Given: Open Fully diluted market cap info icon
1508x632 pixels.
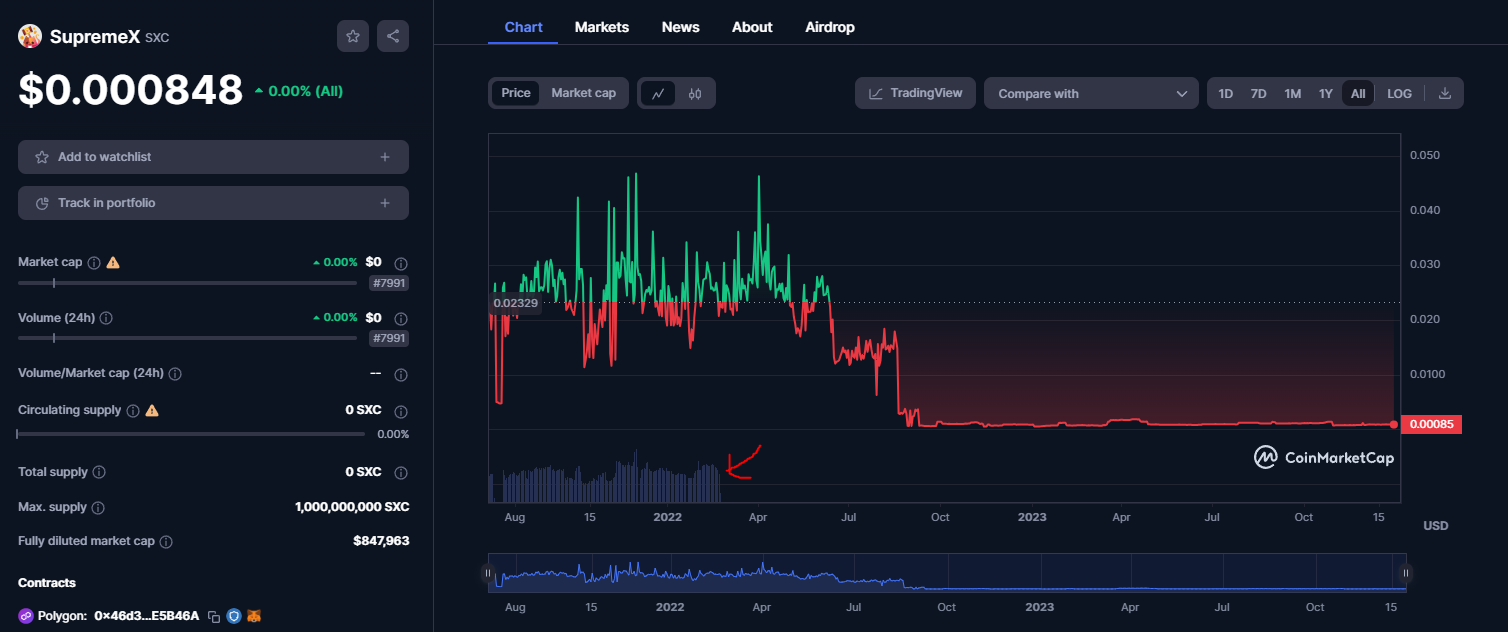Looking at the screenshot, I should point(166,541).
